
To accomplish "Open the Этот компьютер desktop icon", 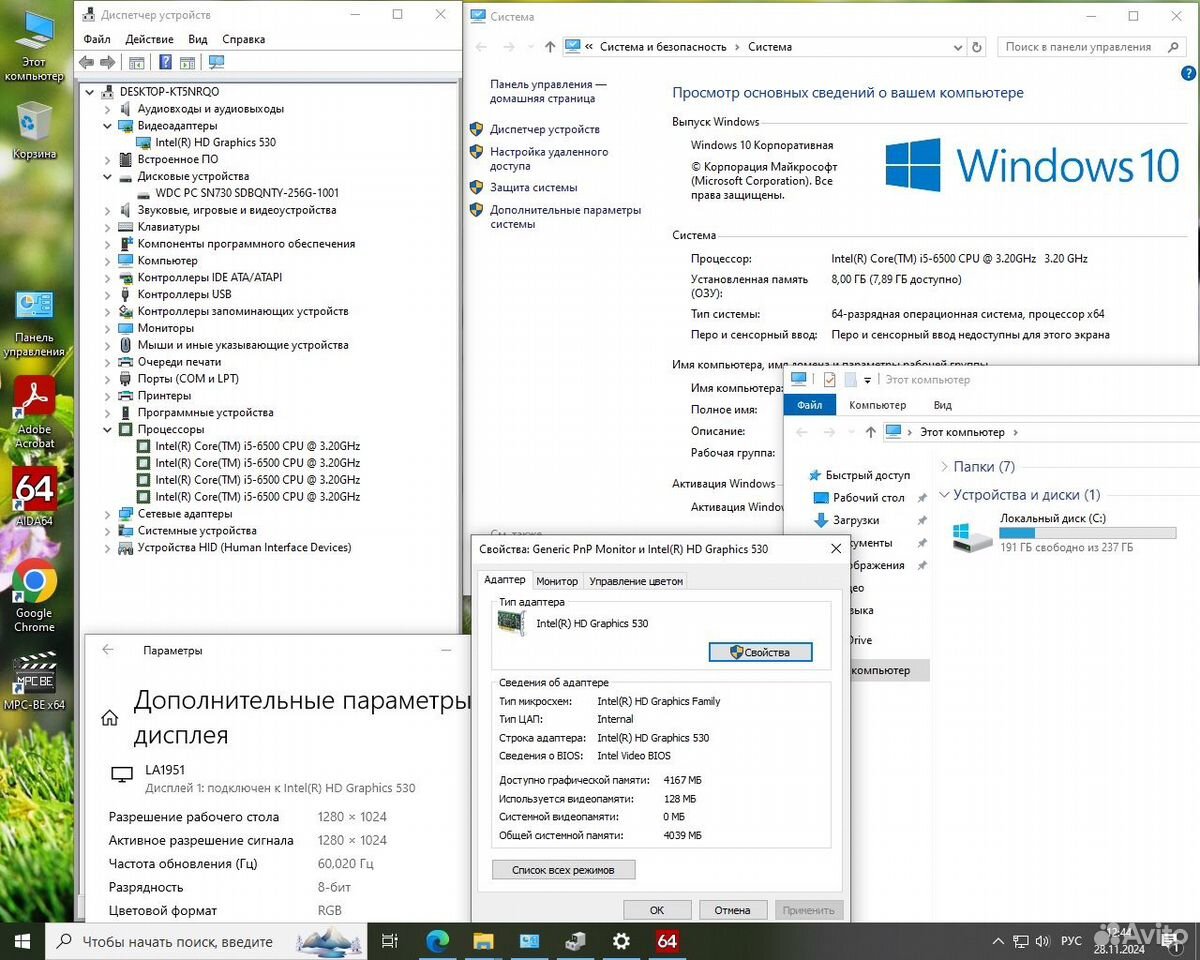I will 34,45.
